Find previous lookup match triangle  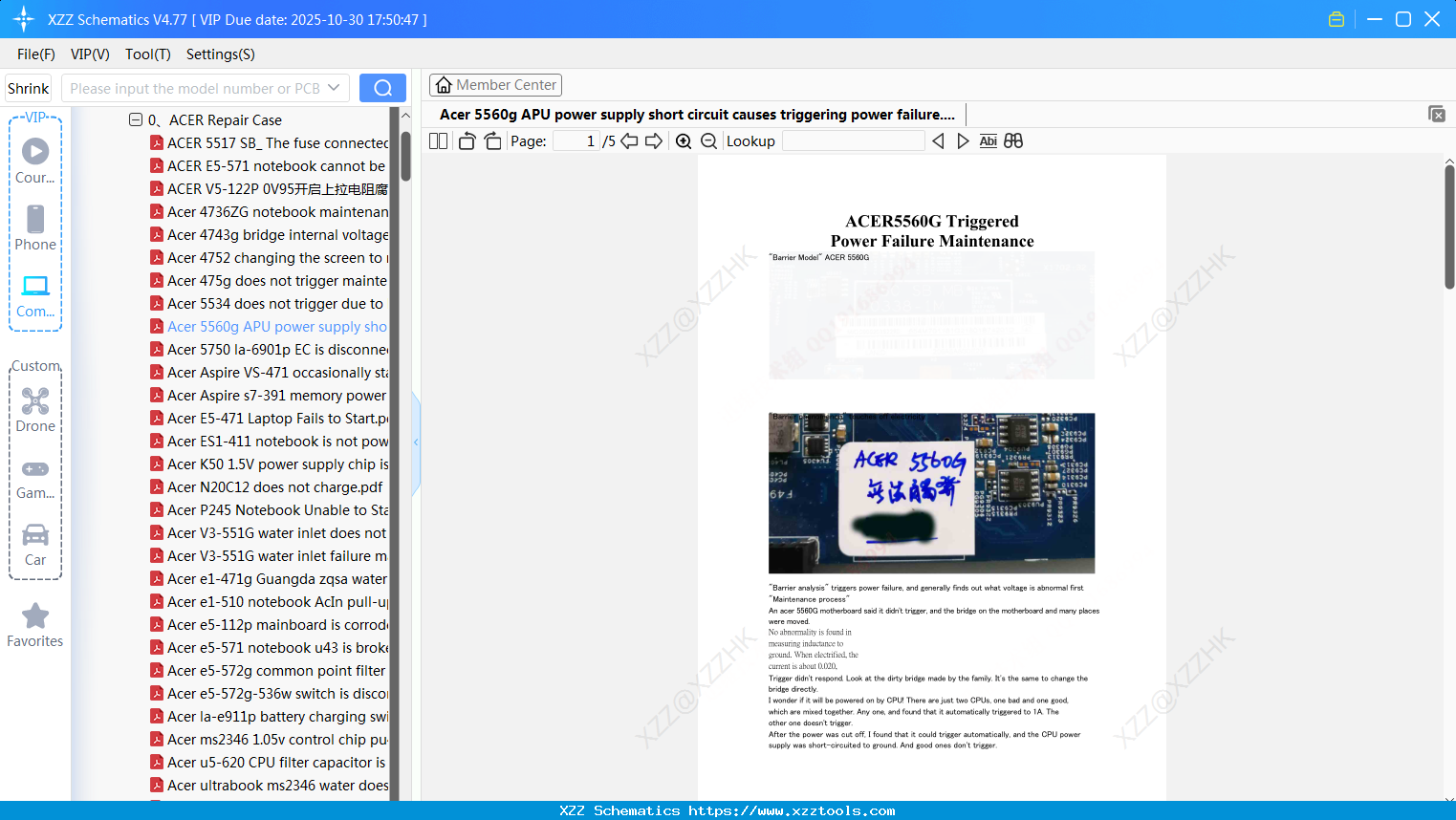click(x=938, y=141)
